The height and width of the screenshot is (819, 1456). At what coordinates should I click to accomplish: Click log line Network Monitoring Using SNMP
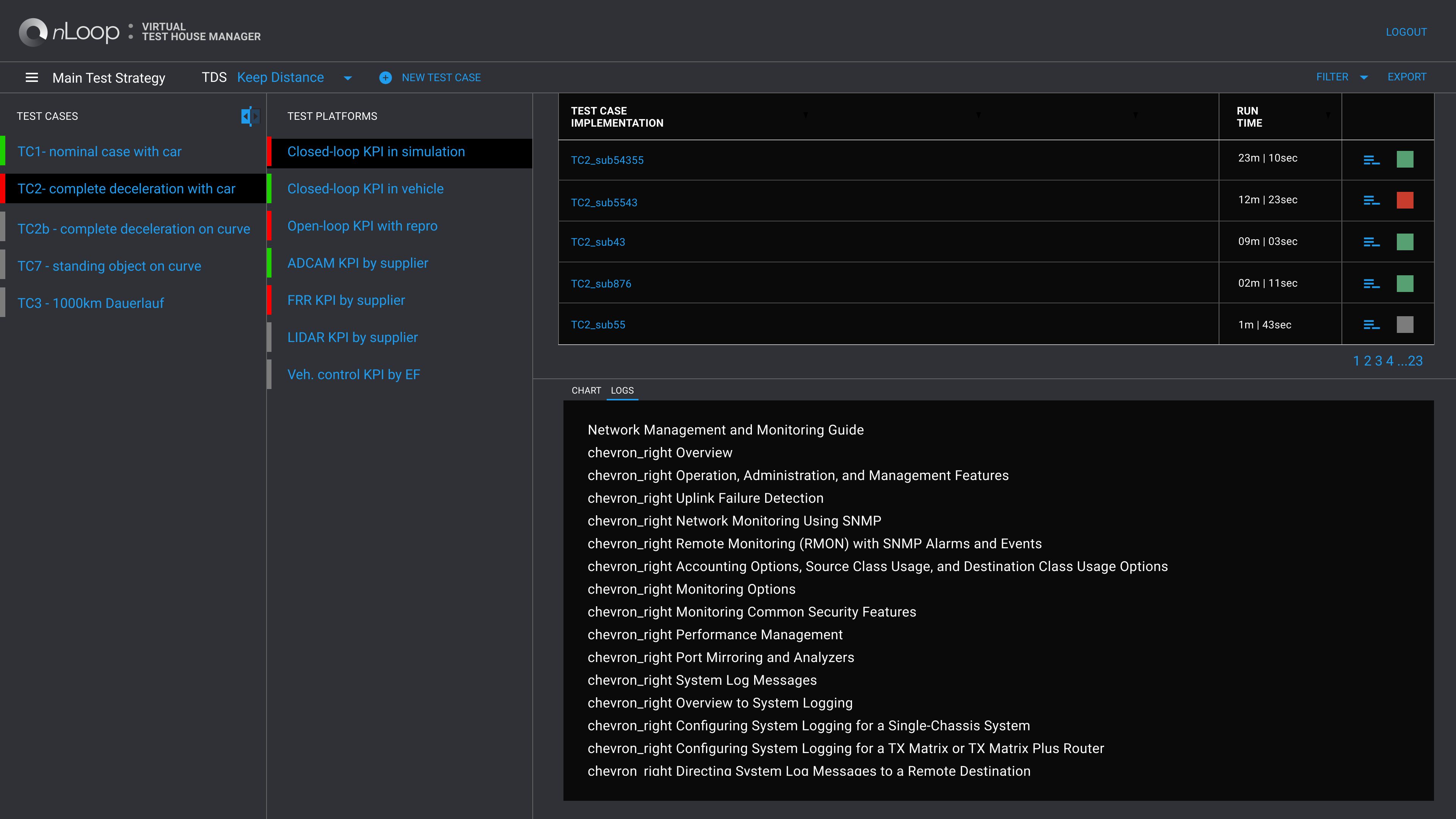[734, 521]
